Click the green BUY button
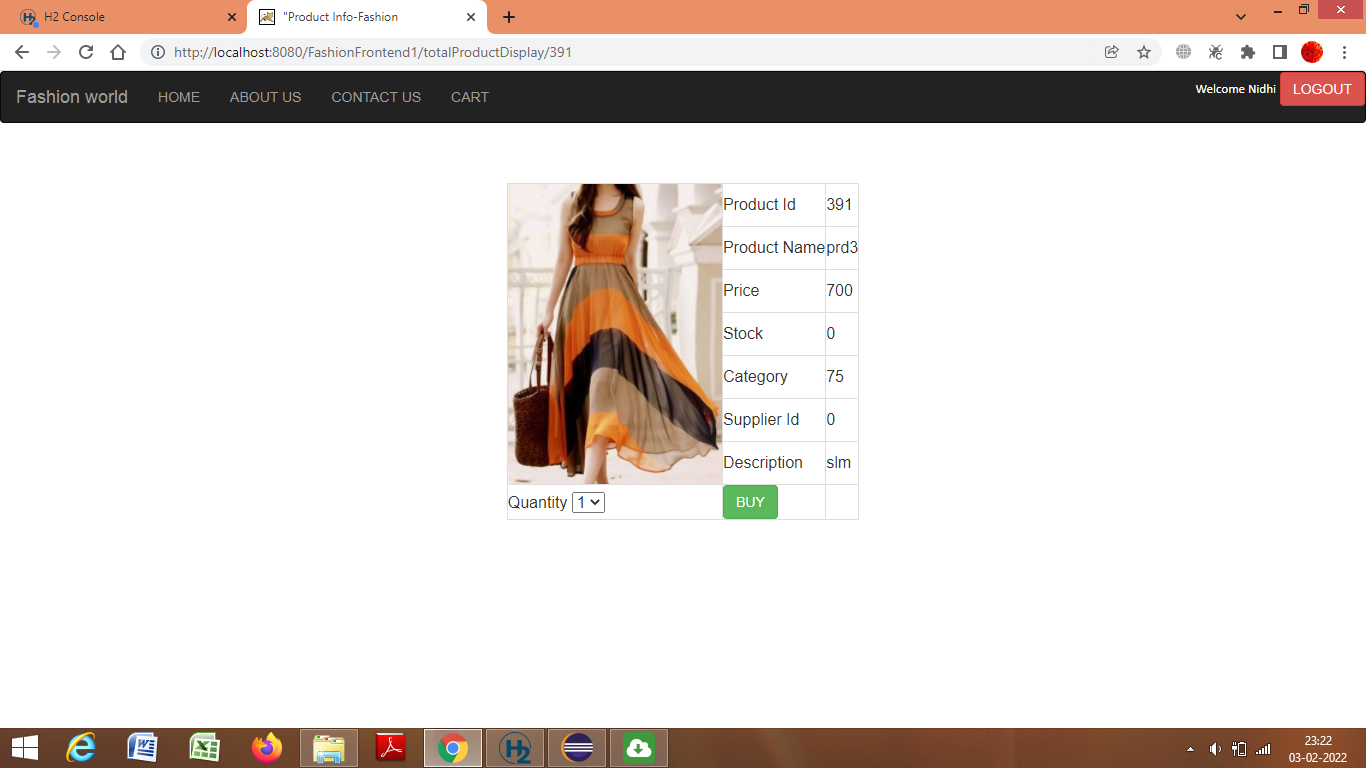1366x768 pixels. 750,502
